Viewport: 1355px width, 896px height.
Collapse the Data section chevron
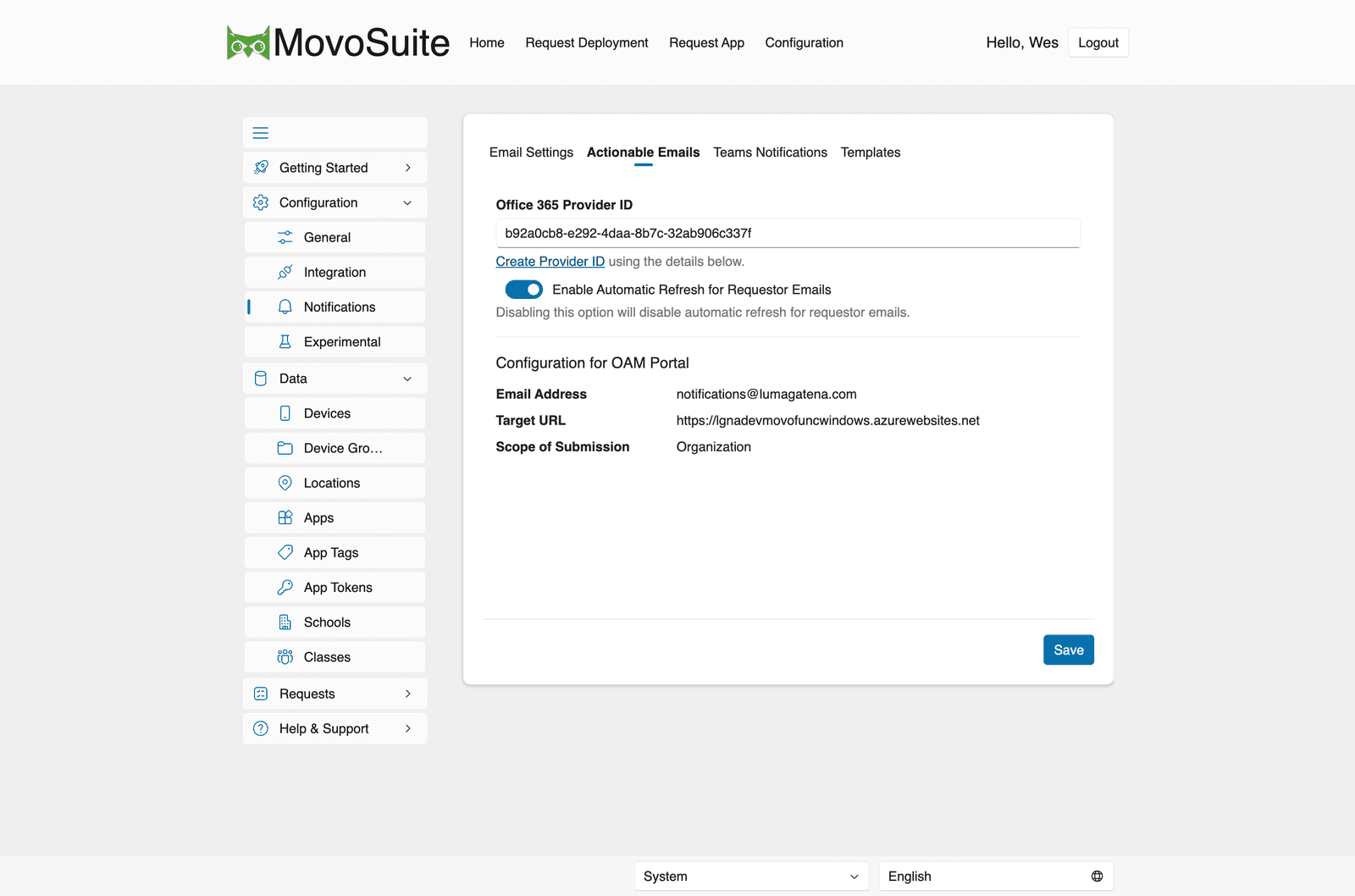(407, 379)
